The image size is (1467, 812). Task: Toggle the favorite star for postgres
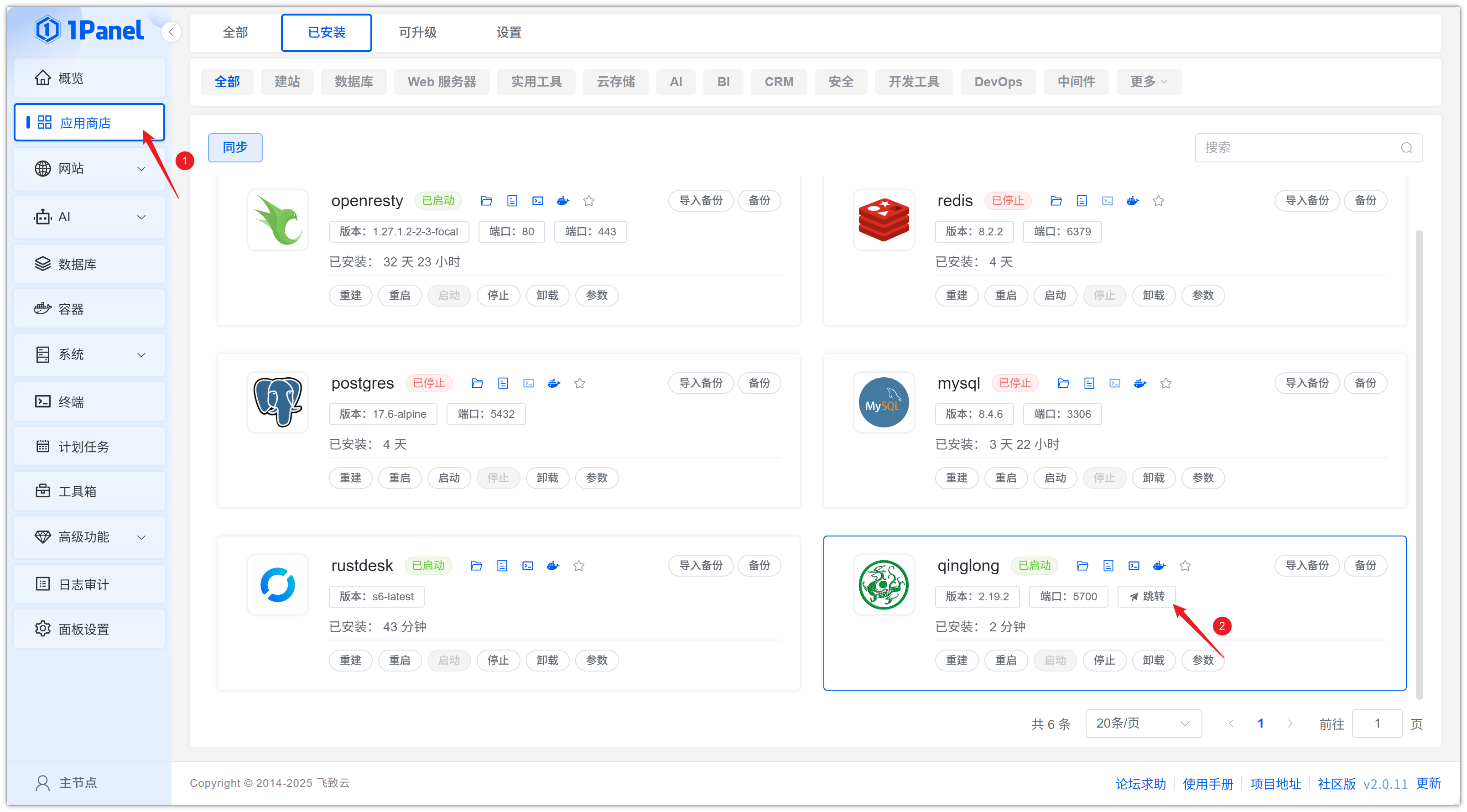(580, 383)
